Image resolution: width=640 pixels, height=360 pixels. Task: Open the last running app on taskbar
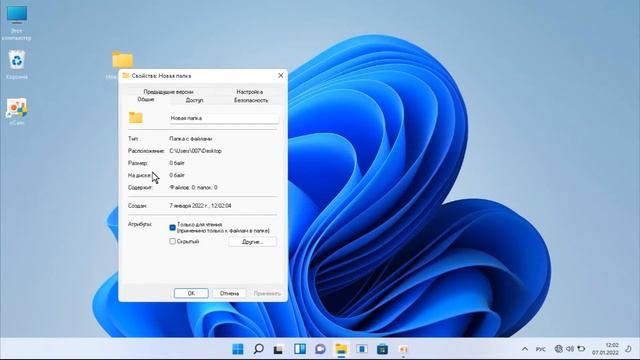coord(403,349)
